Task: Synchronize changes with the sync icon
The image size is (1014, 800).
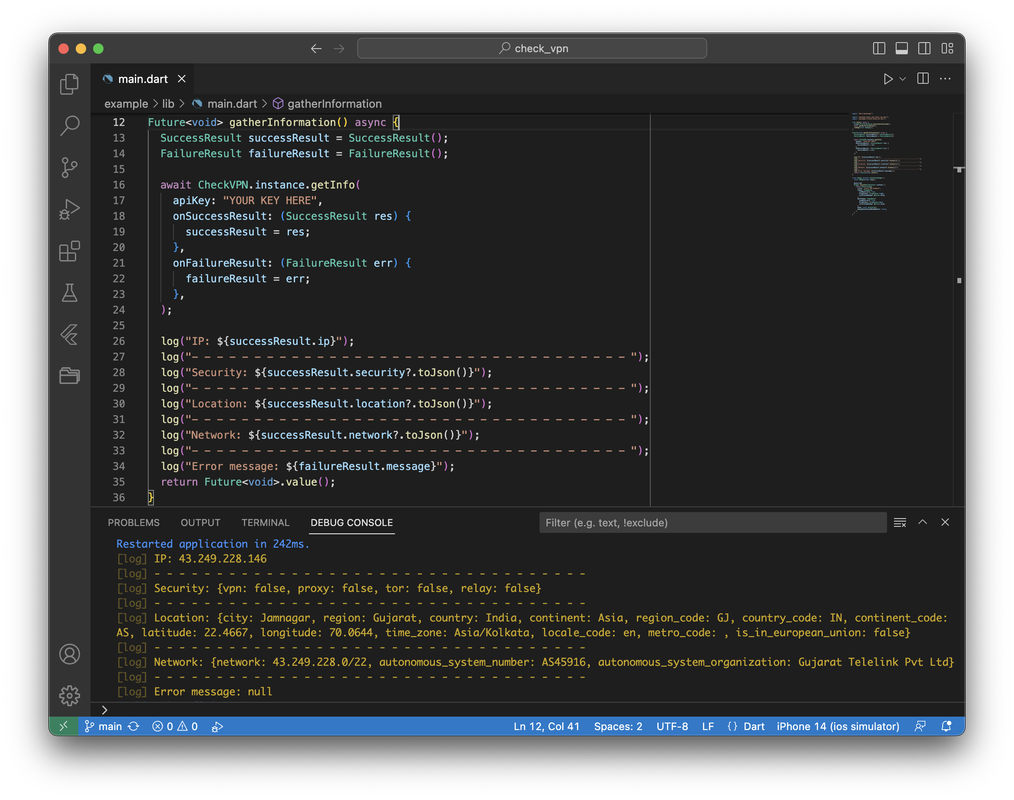Action: [133, 726]
